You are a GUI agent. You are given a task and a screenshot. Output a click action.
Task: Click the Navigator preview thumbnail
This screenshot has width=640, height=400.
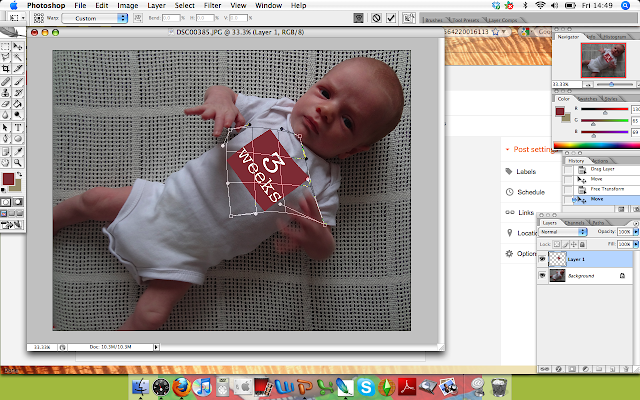(x=603, y=60)
